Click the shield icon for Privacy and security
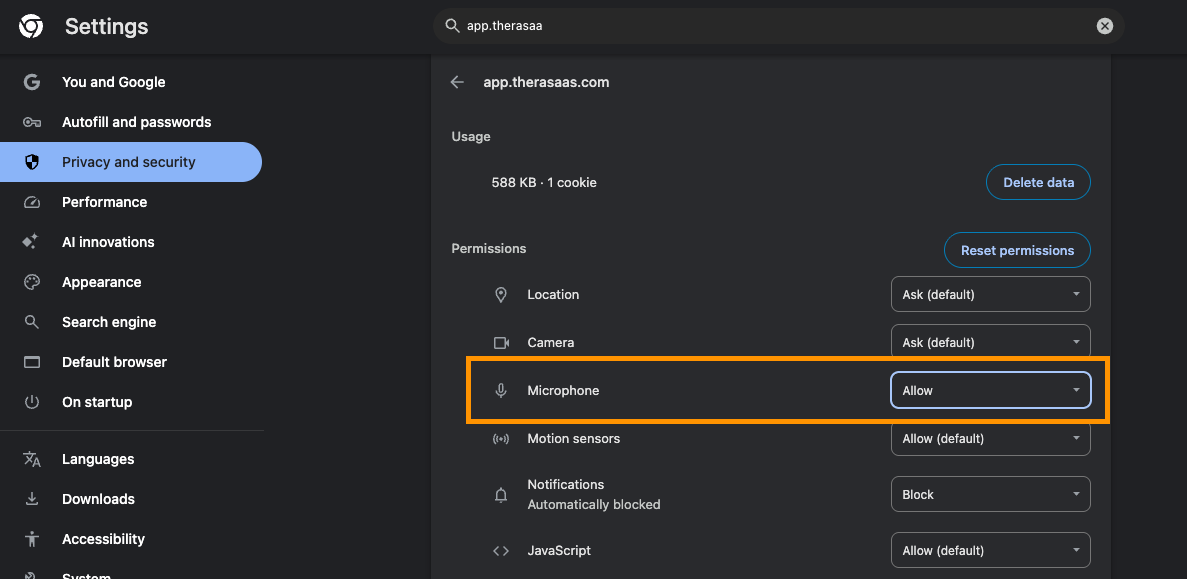 pyautogui.click(x=31, y=162)
